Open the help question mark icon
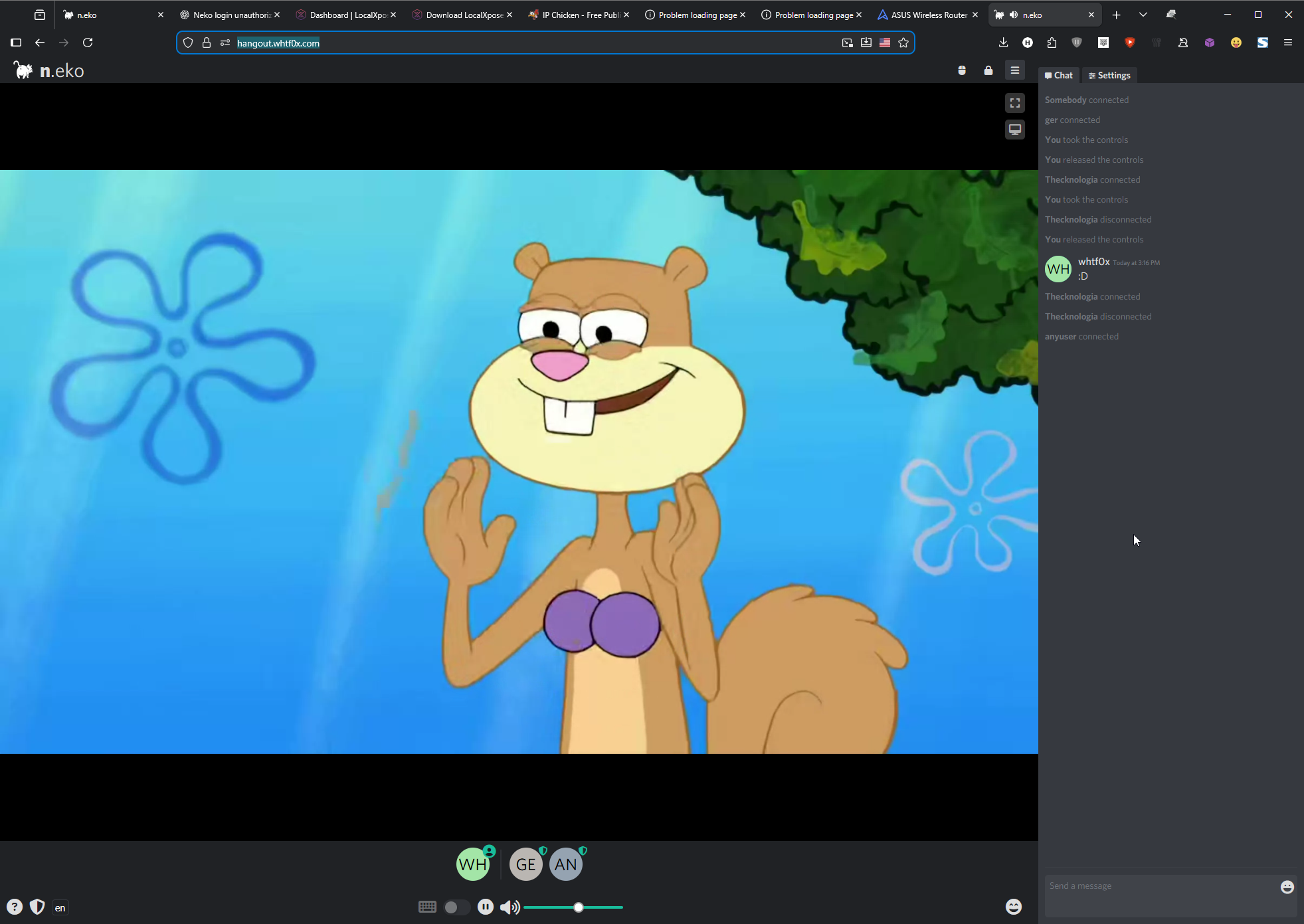The image size is (1304, 924). point(15,907)
